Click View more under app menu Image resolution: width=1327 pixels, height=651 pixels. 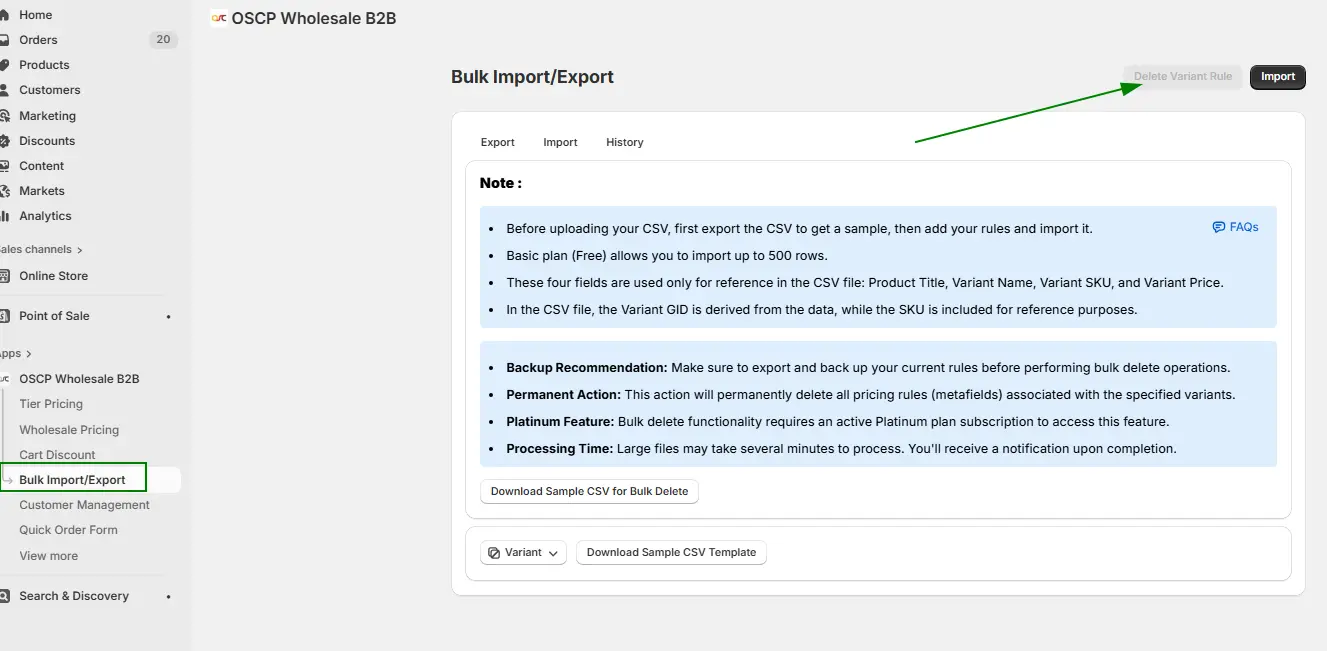[48, 556]
